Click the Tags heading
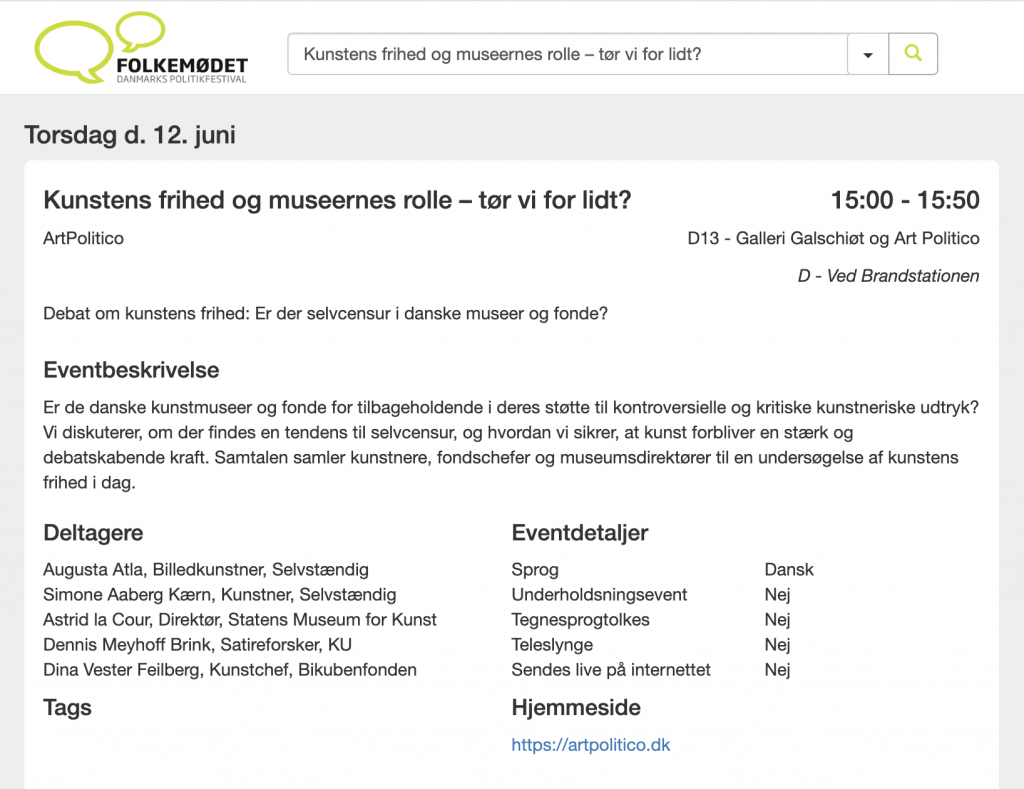The image size is (1024, 789). (67, 708)
